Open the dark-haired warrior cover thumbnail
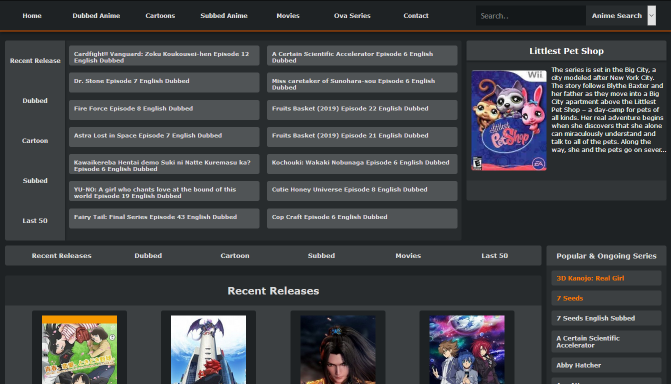This screenshot has height=384, width=671. (x=338, y=350)
